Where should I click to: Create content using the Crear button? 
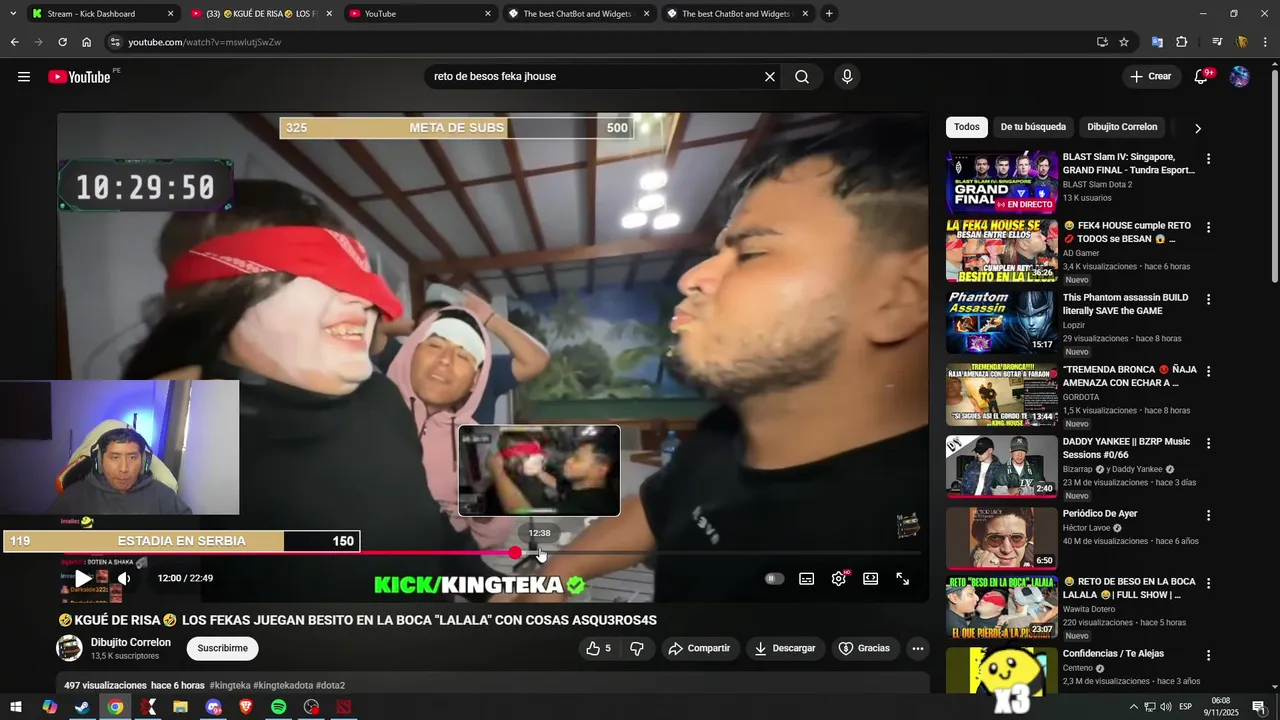tap(1150, 77)
